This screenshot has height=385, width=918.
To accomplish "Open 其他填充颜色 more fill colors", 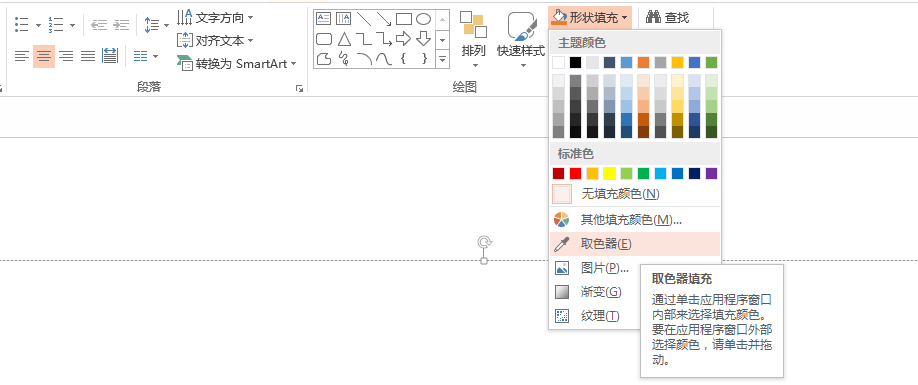I will 635,219.
